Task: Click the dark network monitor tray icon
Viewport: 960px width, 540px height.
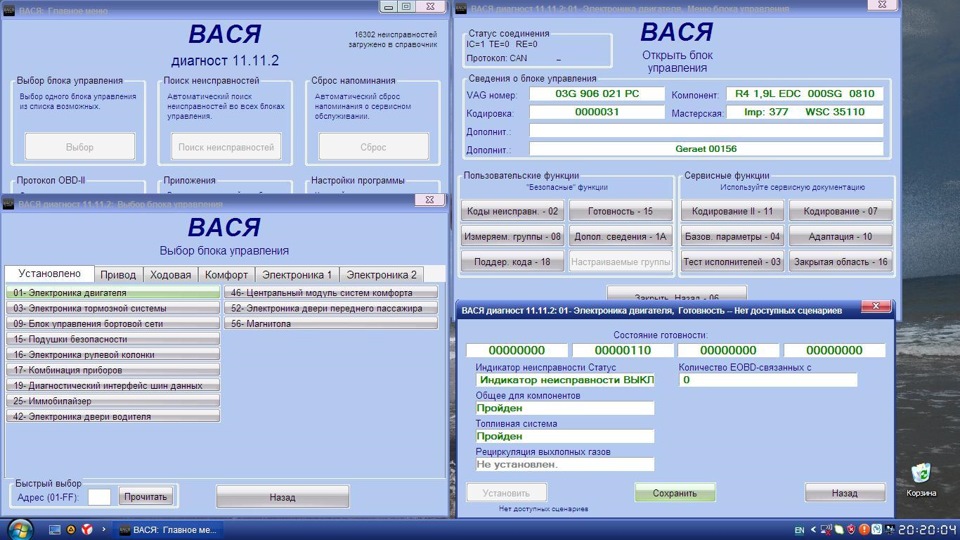Action: click(x=890, y=530)
